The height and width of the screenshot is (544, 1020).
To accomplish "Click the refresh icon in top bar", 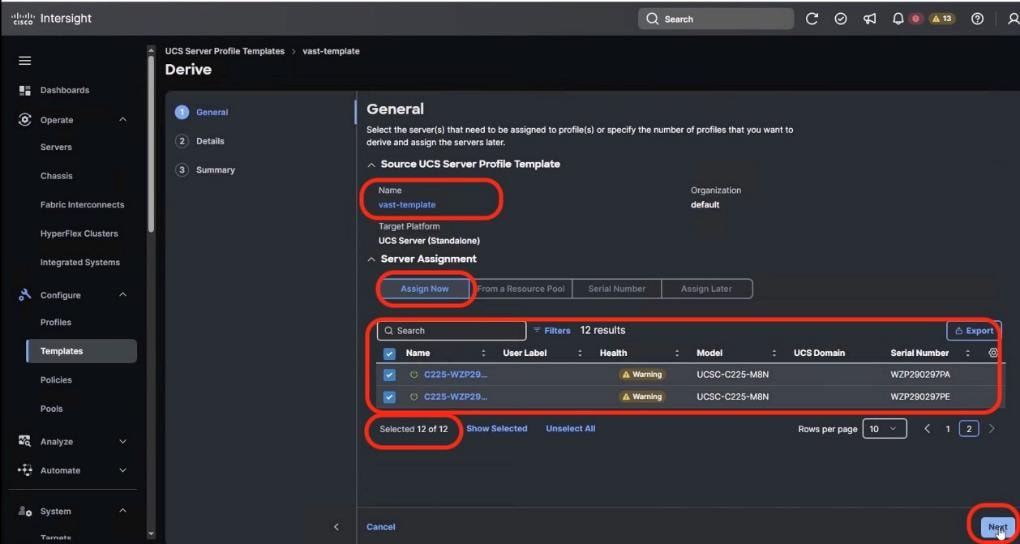I will [x=811, y=19].
